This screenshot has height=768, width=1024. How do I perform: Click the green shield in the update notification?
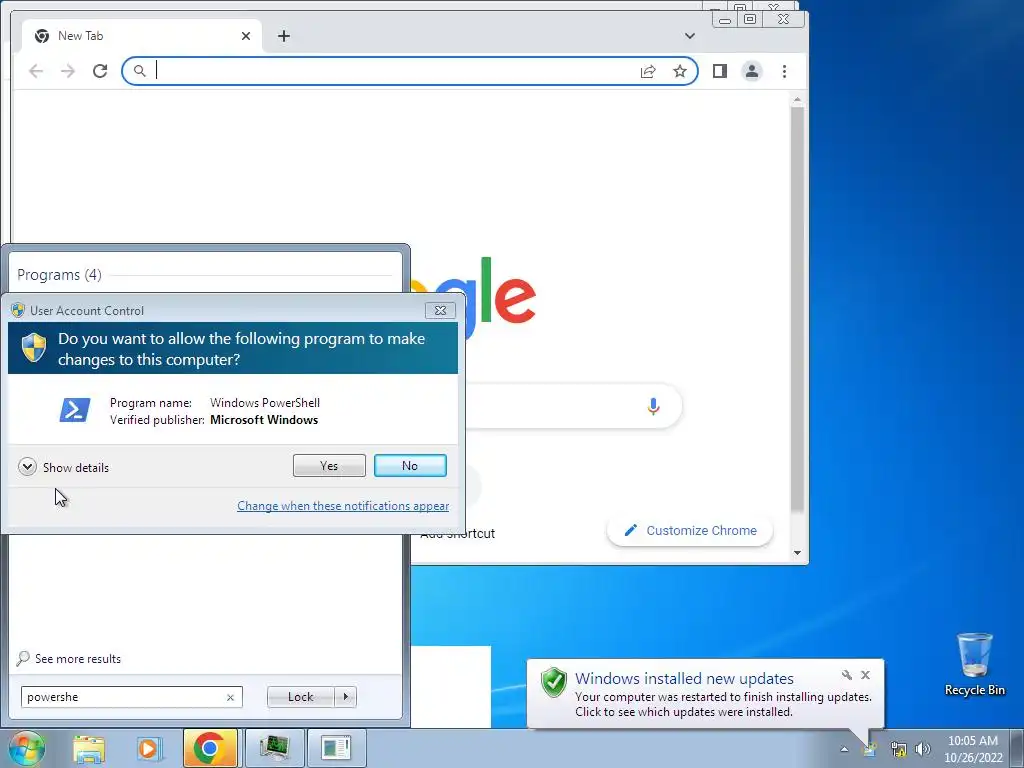(x=553, y=682)
